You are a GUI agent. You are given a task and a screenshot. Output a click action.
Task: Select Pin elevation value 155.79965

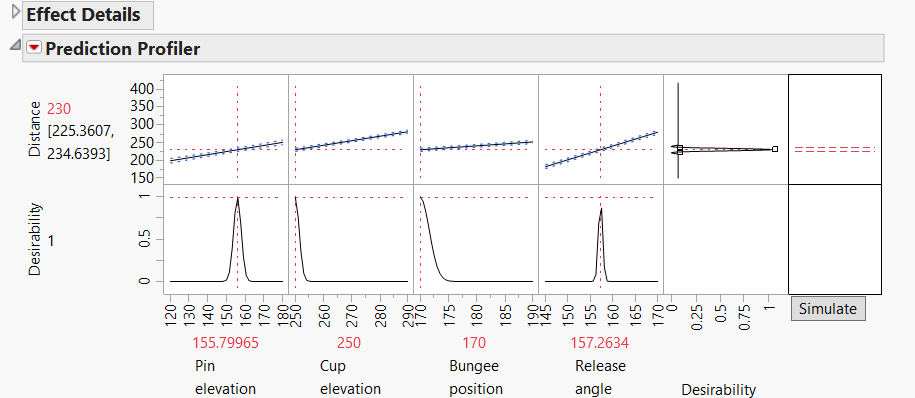(x=225, y=343)
